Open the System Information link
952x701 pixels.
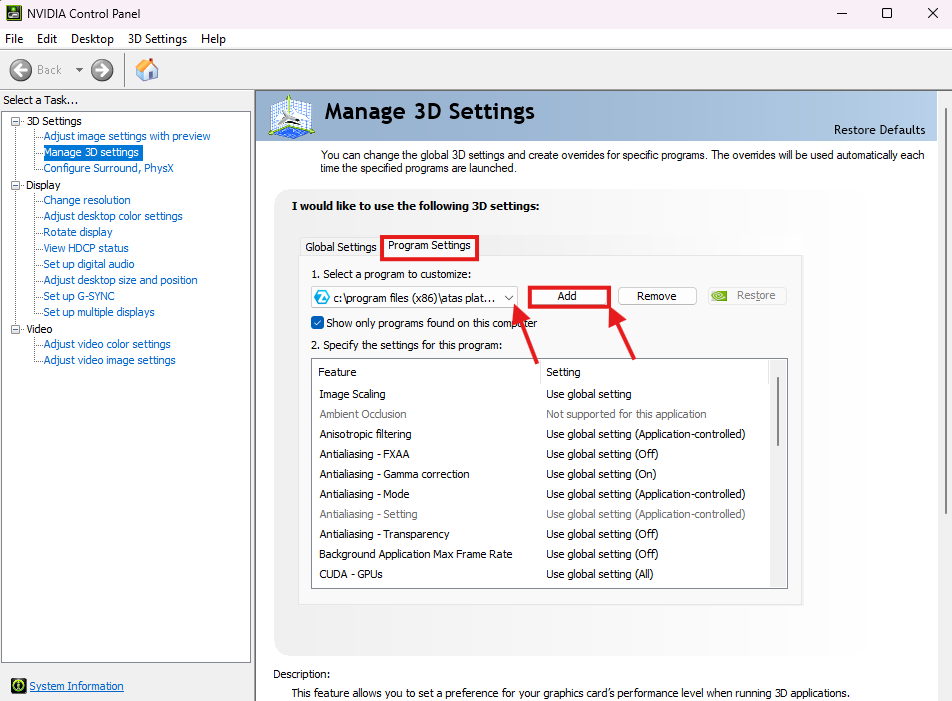tap(76, 686)
